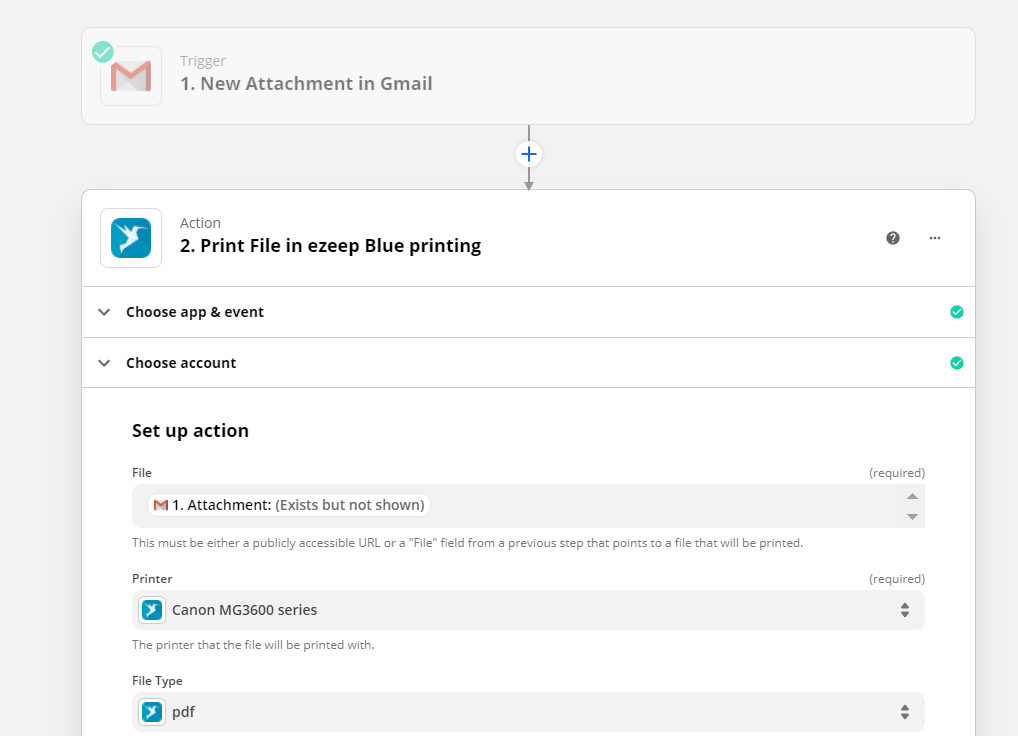Viewport: 1018px width, 736px height.
Task: Open the New Attachment in Gmail trigger step
Action: (x=528, y=76)
